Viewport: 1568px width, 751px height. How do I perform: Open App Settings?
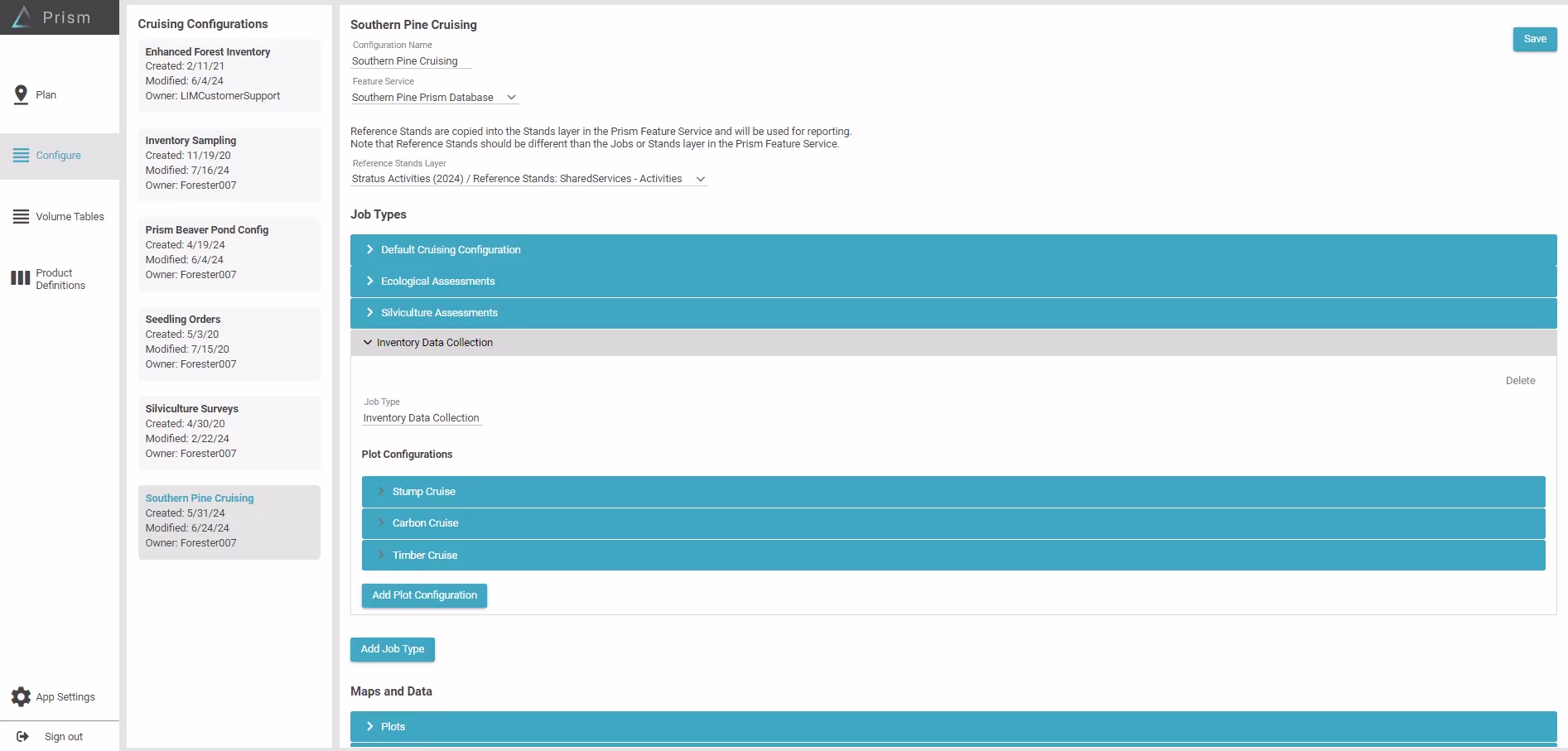pos(60,697)
